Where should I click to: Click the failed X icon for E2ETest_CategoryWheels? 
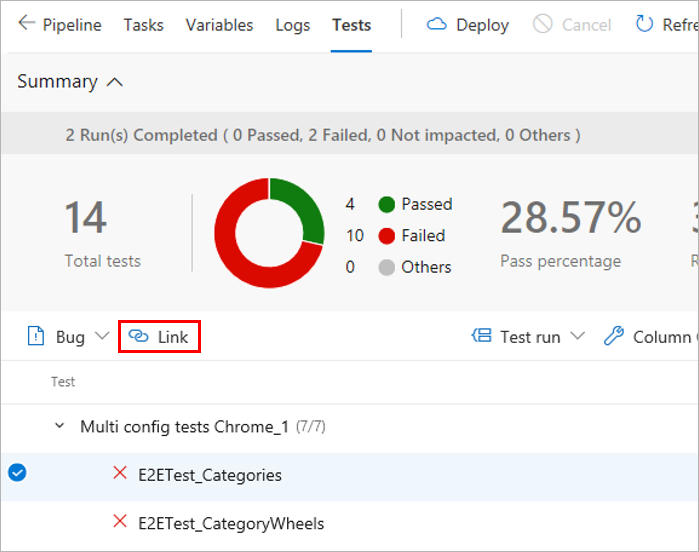120,521
